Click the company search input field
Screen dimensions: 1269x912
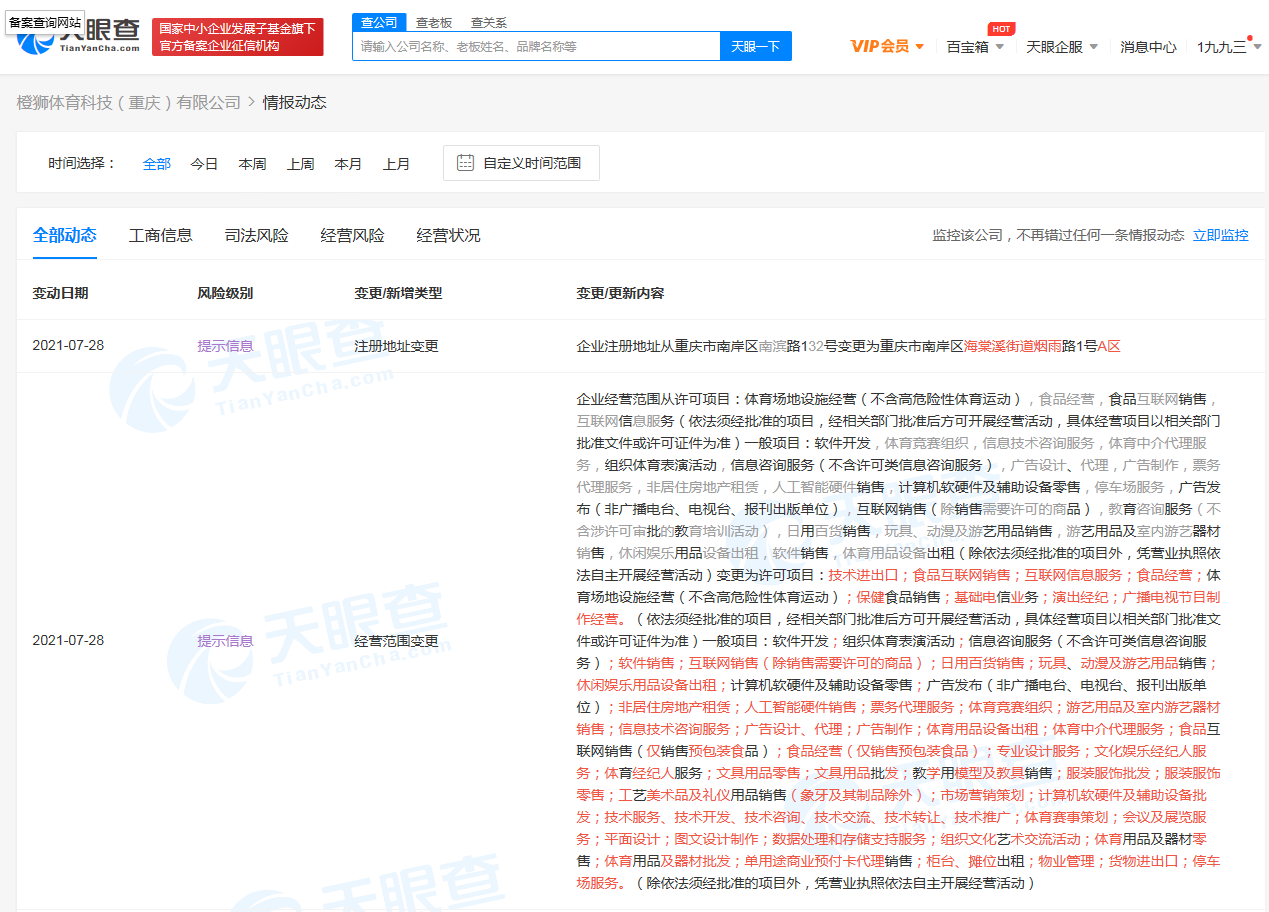(x=535, y=46)
